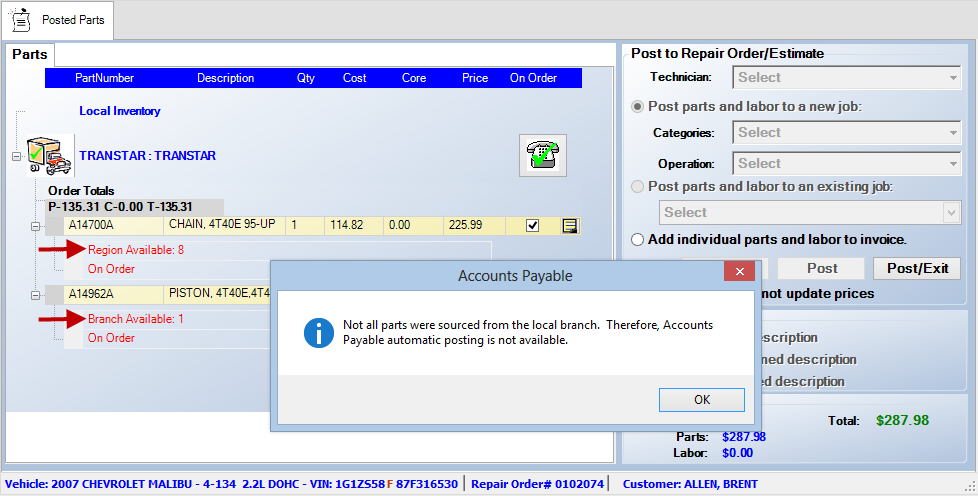The image size is (978, 496).
Task: Click the Post/Exit button
Action: [916, 269]
